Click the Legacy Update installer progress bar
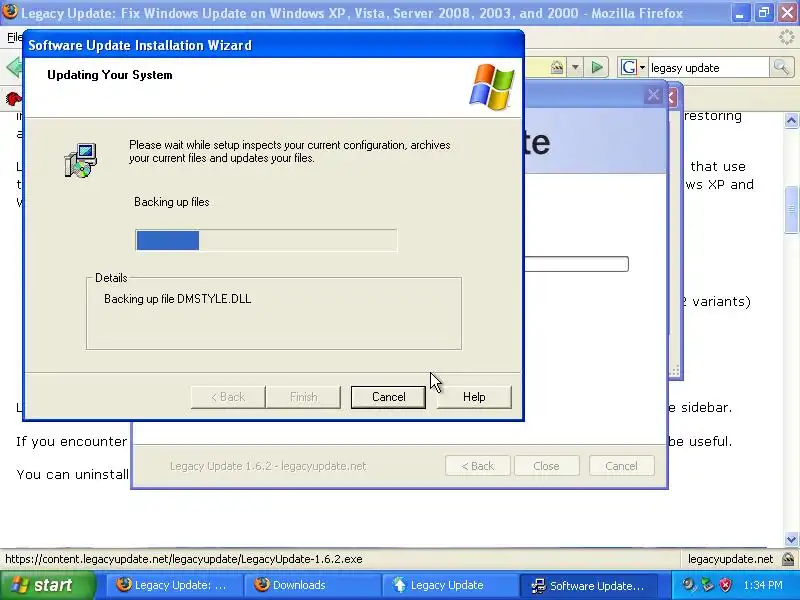Screen dimensions: 800x600 577,264
